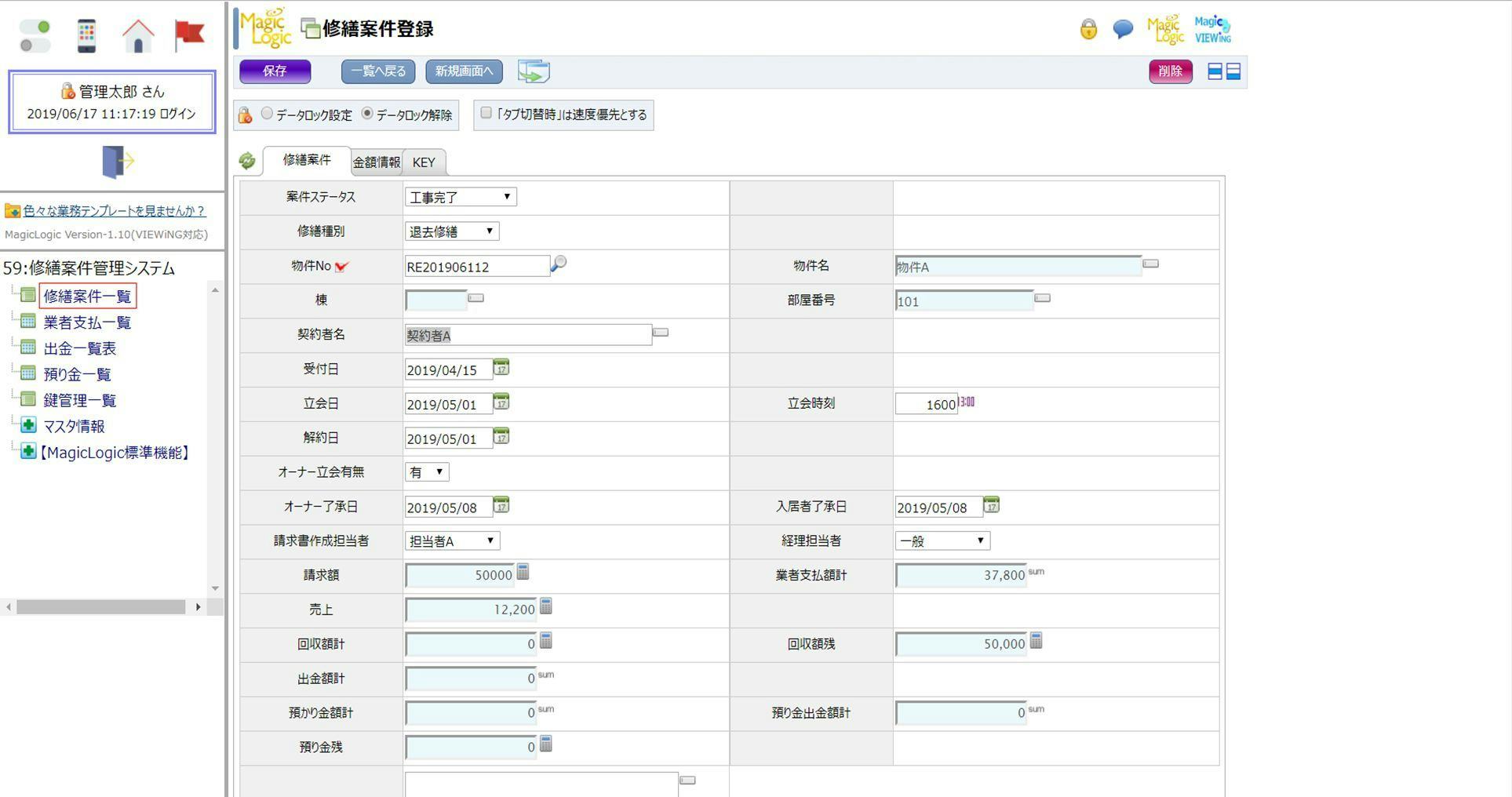This screenshot has width=1512, height=797.
Task: Switch to the 金額情報 tab
Action: click(377, 162)
